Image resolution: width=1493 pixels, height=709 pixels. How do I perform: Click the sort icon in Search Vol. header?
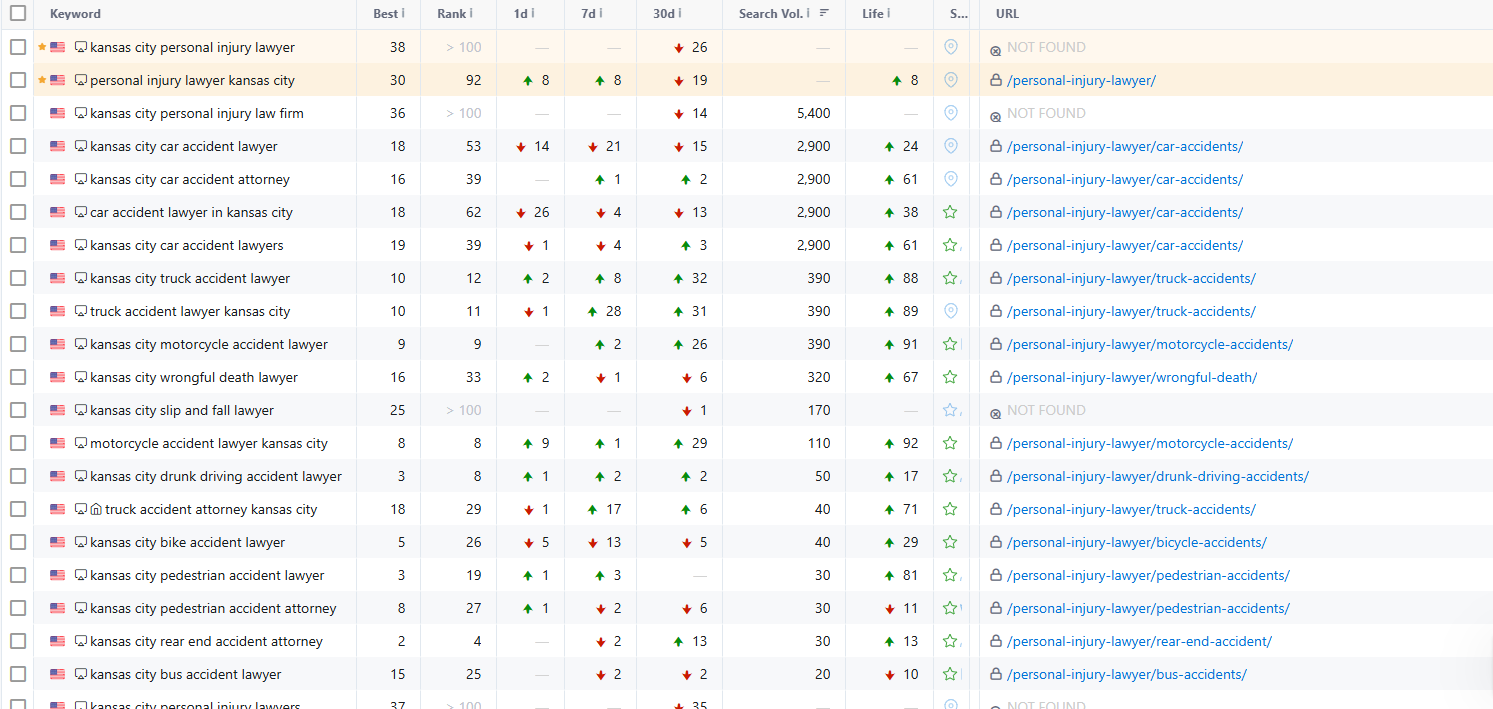(x=824, y=13)
